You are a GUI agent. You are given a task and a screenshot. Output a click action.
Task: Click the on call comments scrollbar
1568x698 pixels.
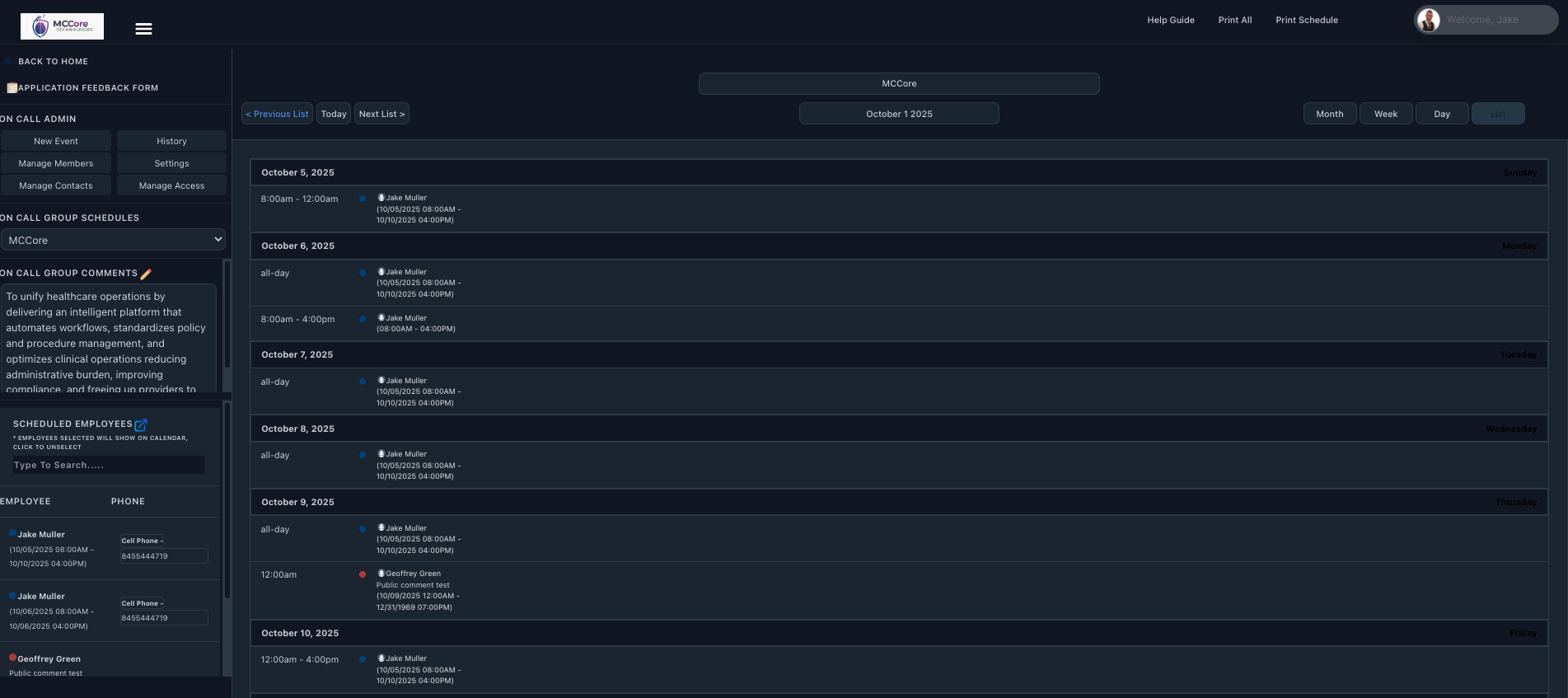coord(227,326)
